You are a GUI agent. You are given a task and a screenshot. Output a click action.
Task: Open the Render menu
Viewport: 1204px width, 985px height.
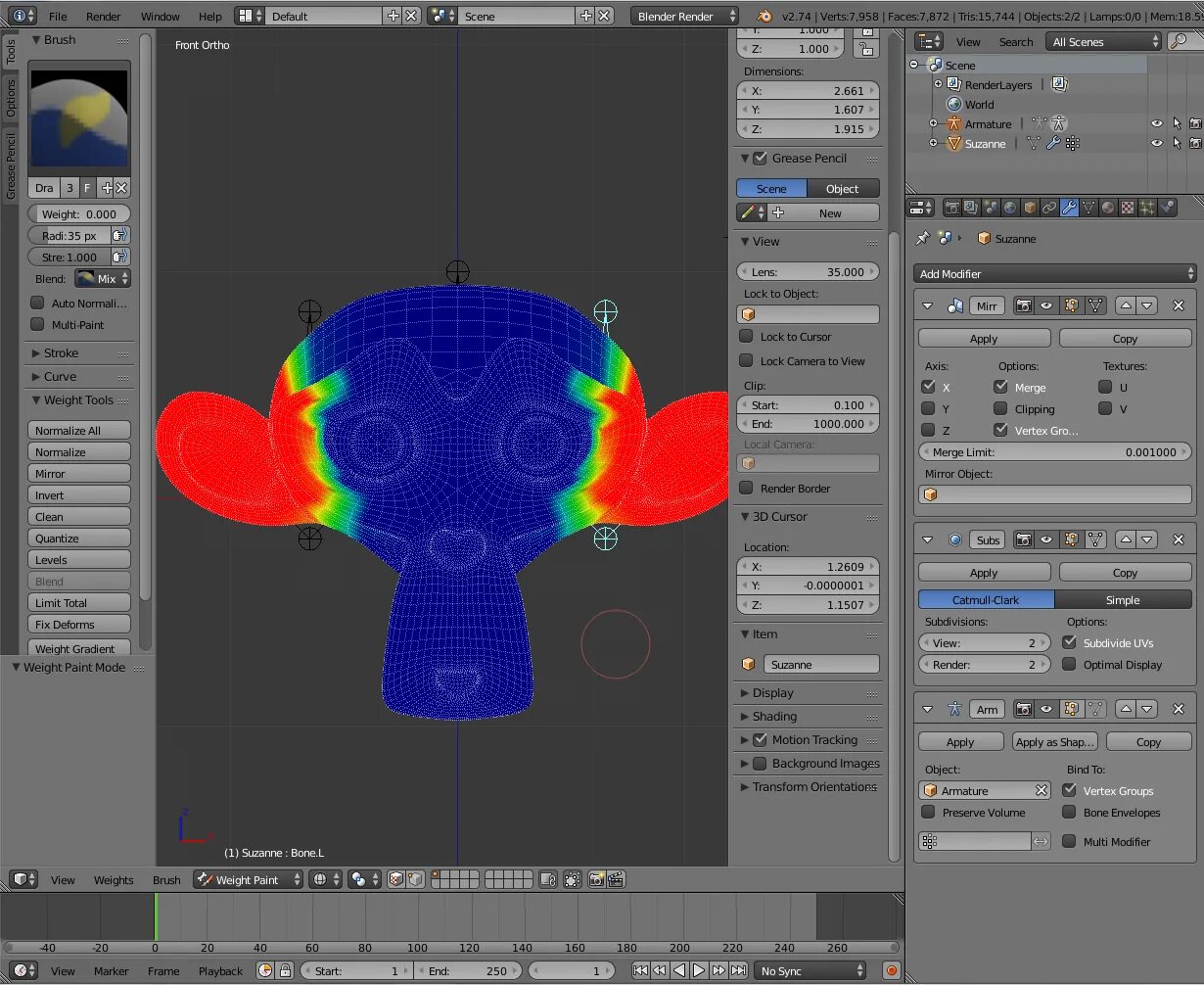[104, 16]
